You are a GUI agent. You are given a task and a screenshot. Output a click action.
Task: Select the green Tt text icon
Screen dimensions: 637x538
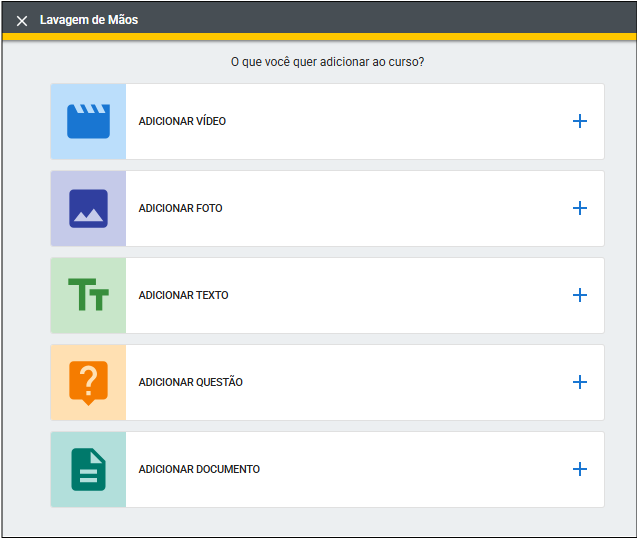click(x=88, y=295)
